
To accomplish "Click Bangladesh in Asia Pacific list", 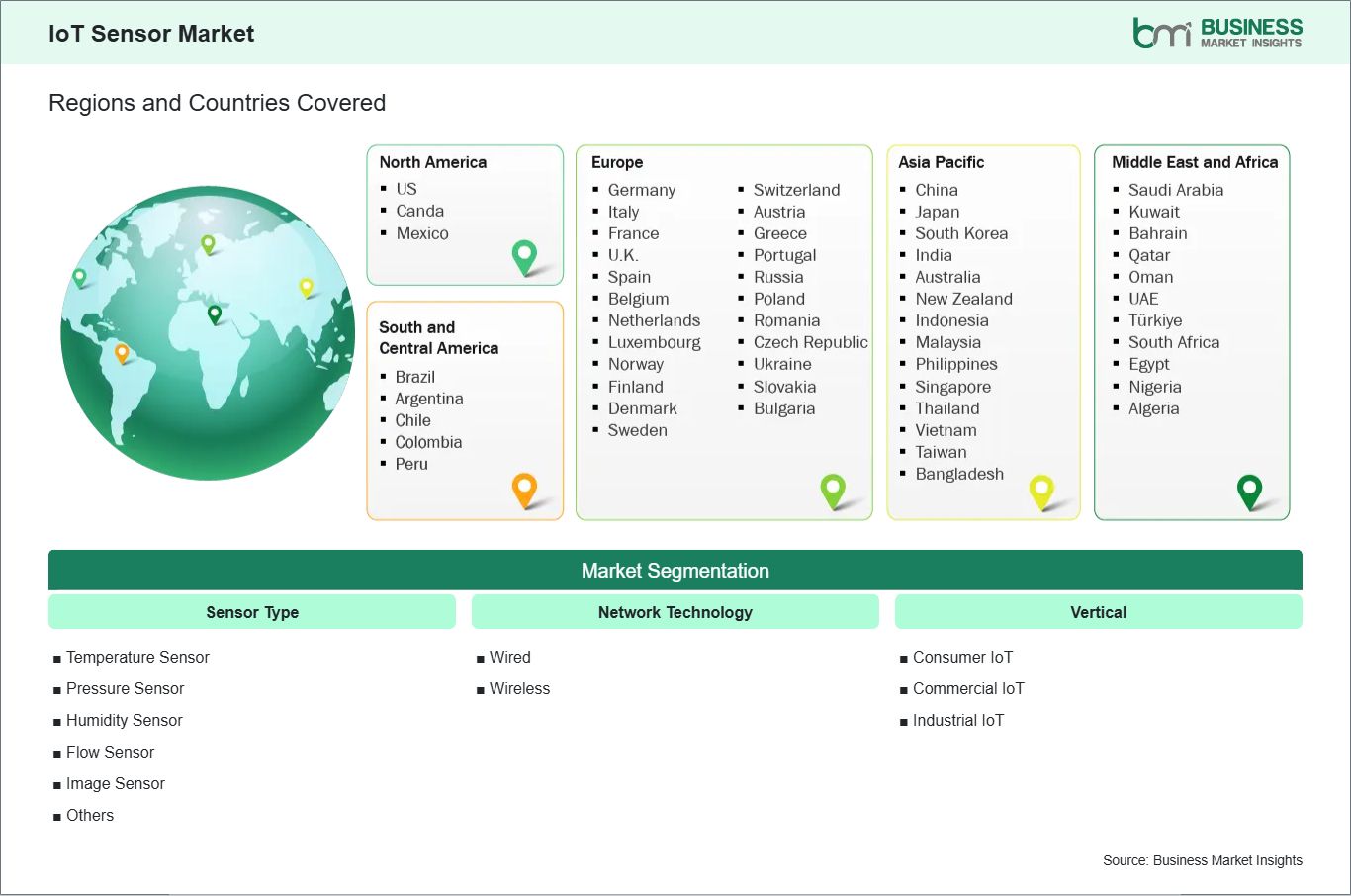I will tap(959, 474).
